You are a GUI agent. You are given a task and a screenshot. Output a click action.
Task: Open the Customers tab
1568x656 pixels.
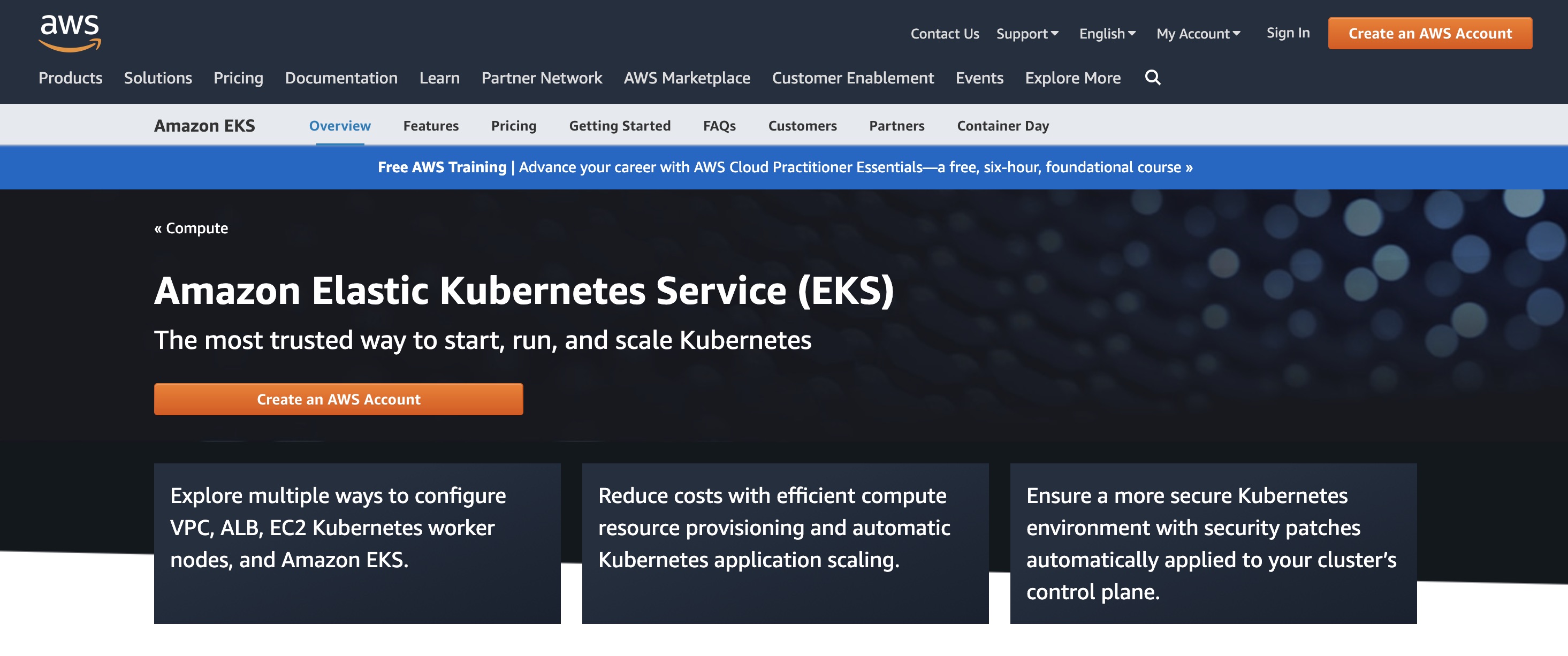coord(802,125)
